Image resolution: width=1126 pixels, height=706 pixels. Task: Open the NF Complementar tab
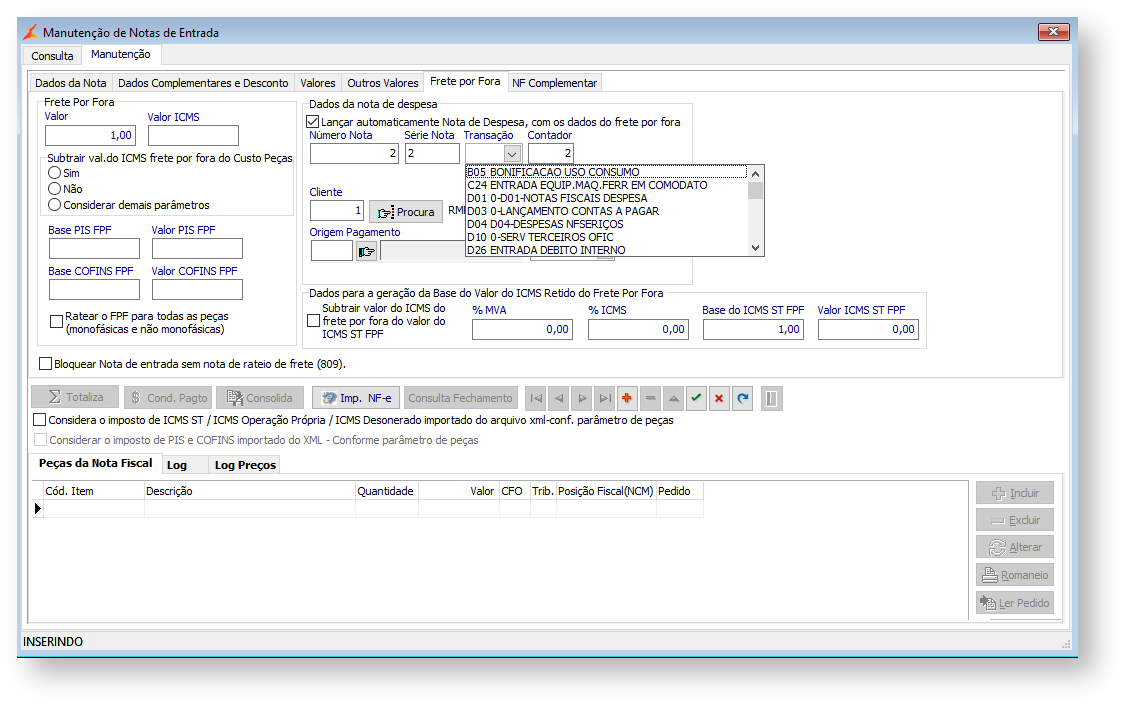tap(554, 83)
